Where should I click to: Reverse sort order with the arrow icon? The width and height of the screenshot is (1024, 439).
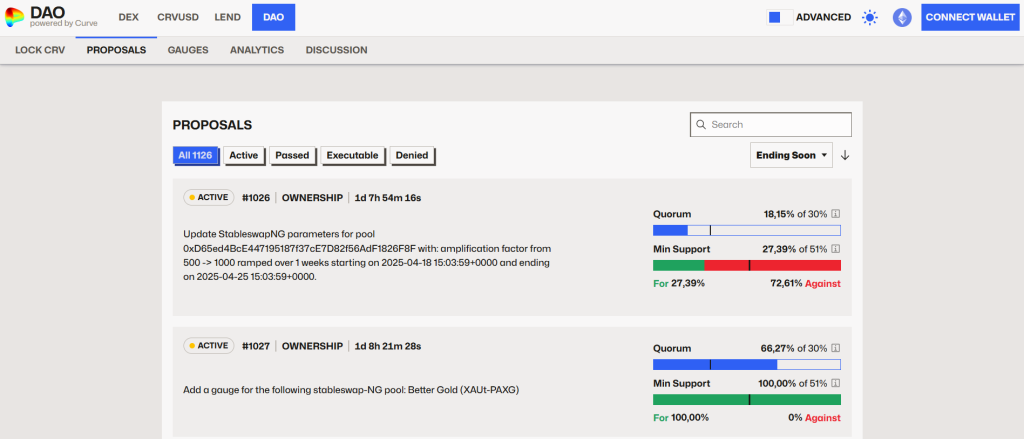pos(845,155)
